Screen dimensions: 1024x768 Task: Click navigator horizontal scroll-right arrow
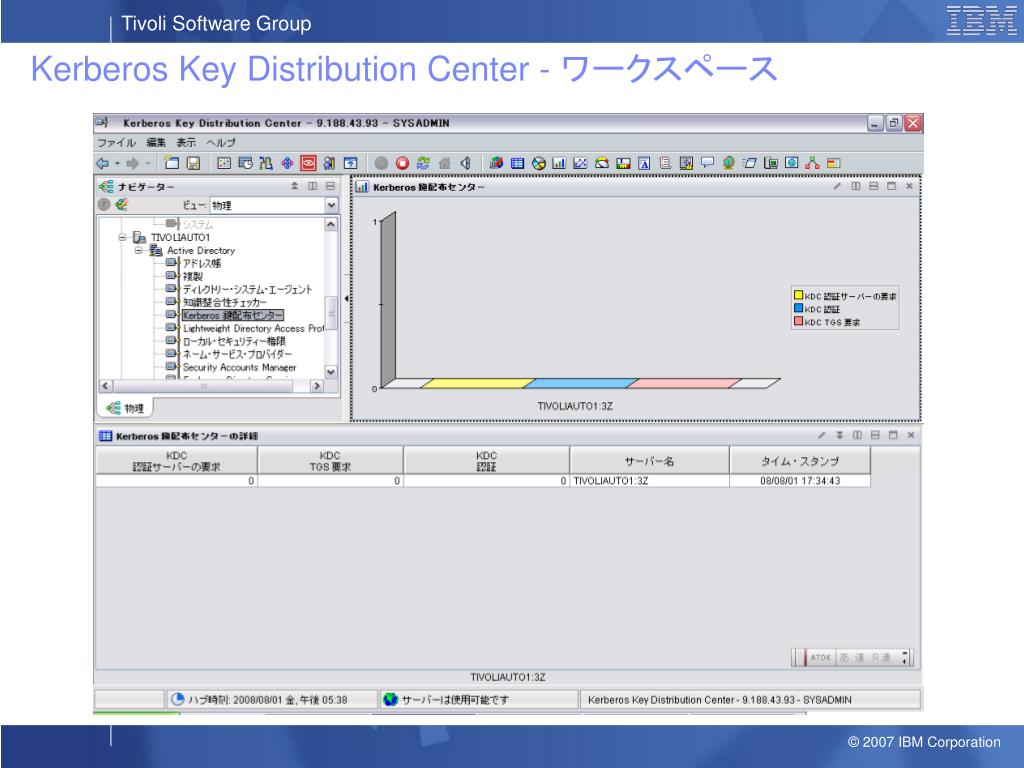[317, 386]
